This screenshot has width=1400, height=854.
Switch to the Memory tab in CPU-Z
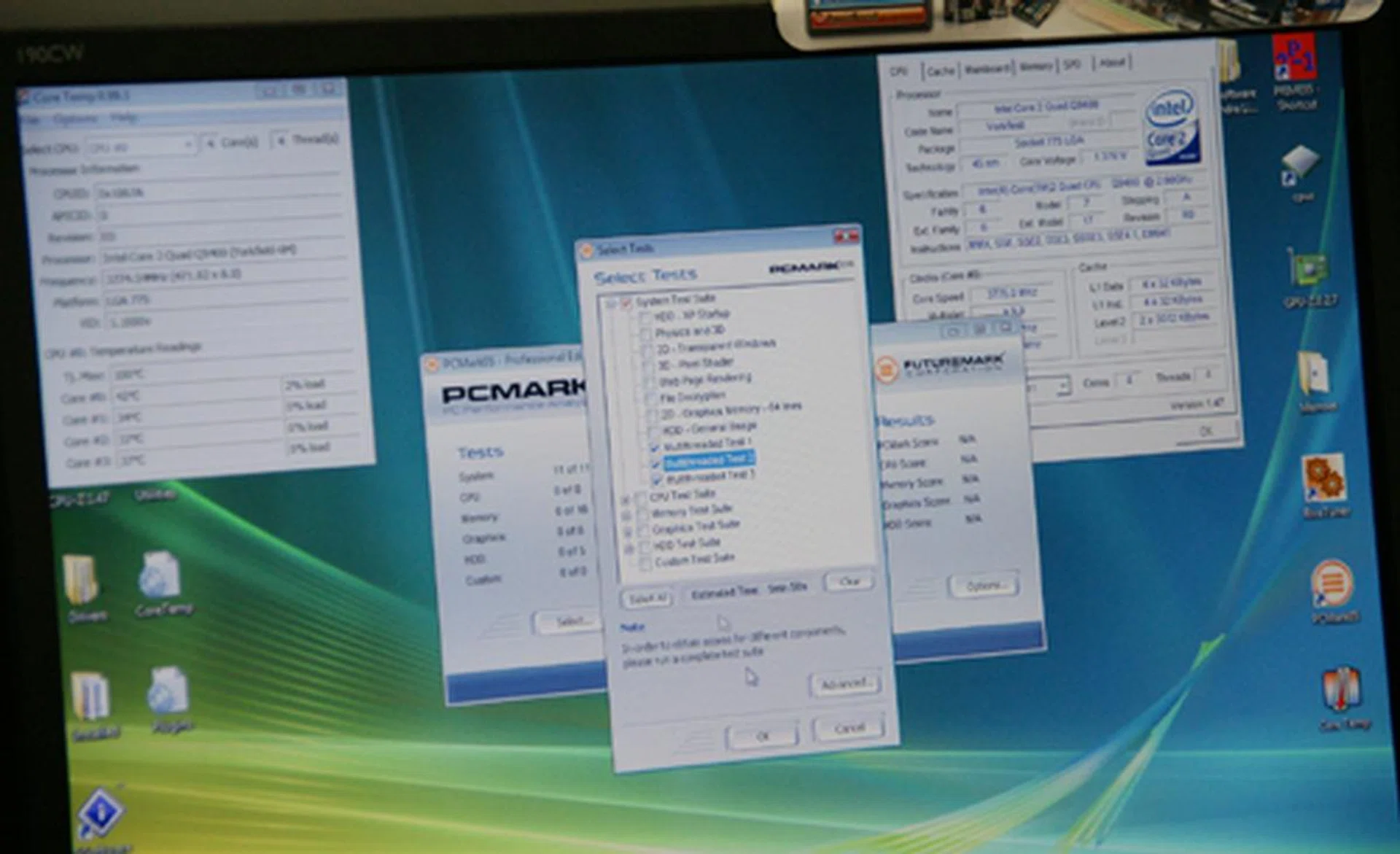coord(1036,67)
